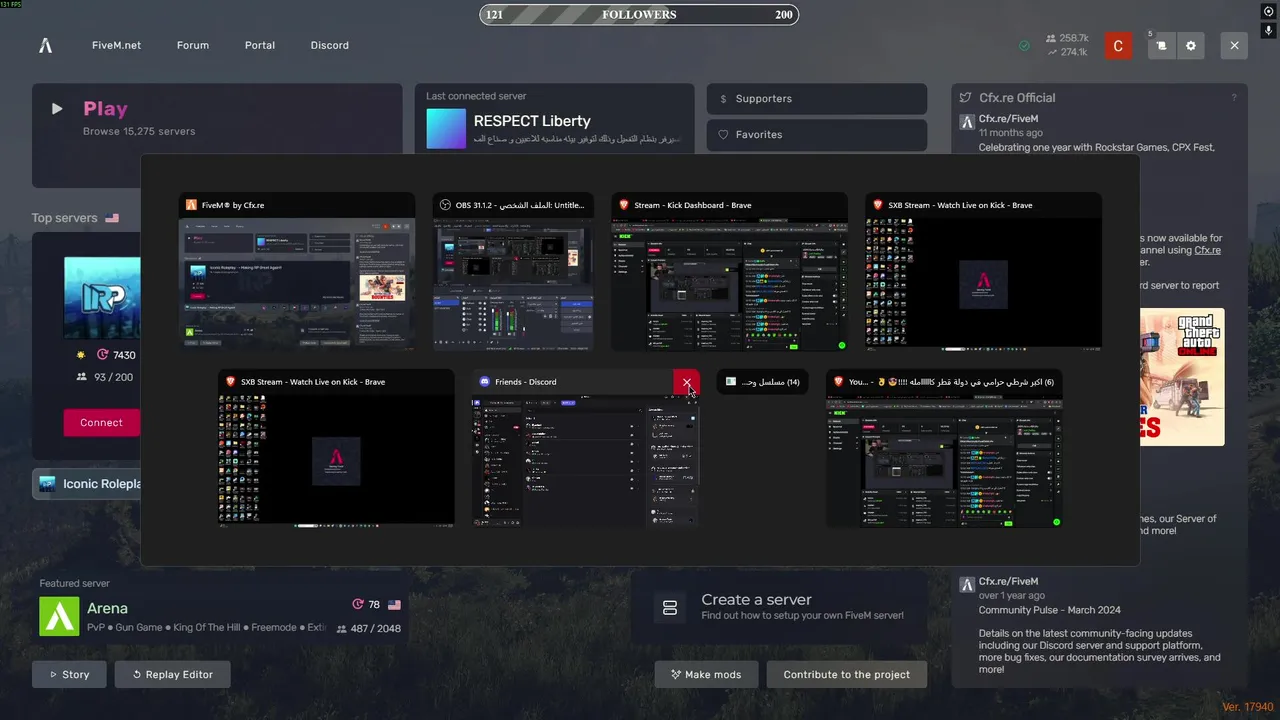The height and width of the screenshot is (720, 1280).
Task: Click the Last connected server label
Action: 476,96
